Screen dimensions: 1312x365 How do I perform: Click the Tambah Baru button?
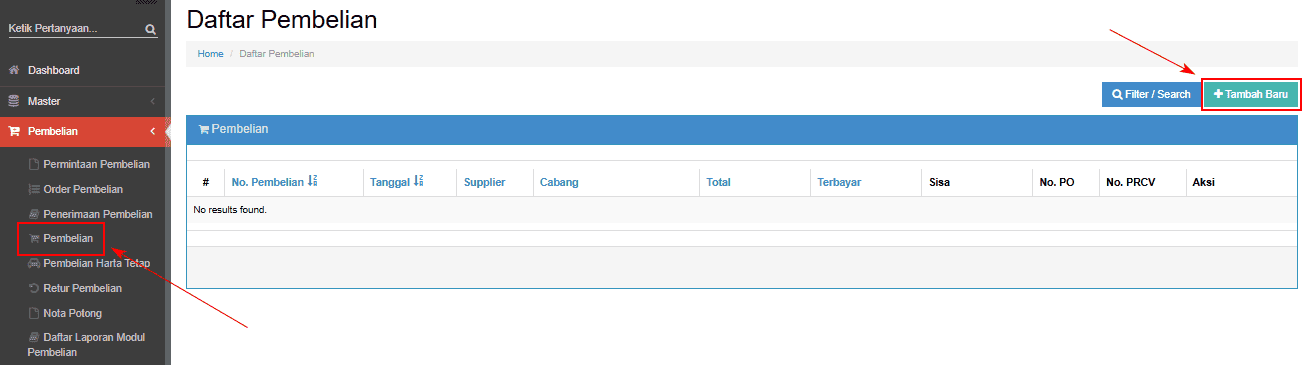coord(1250,94)
